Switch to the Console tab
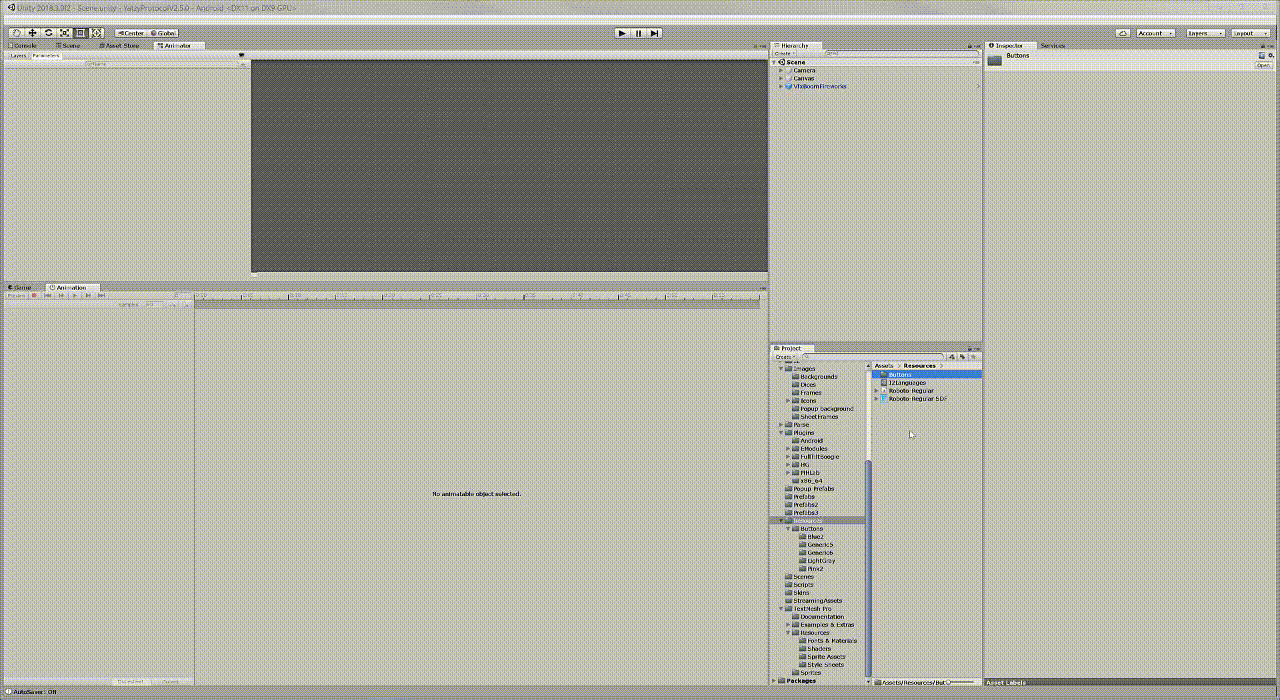The height and width of the screenshot is (700, 1280). point(24,45)
